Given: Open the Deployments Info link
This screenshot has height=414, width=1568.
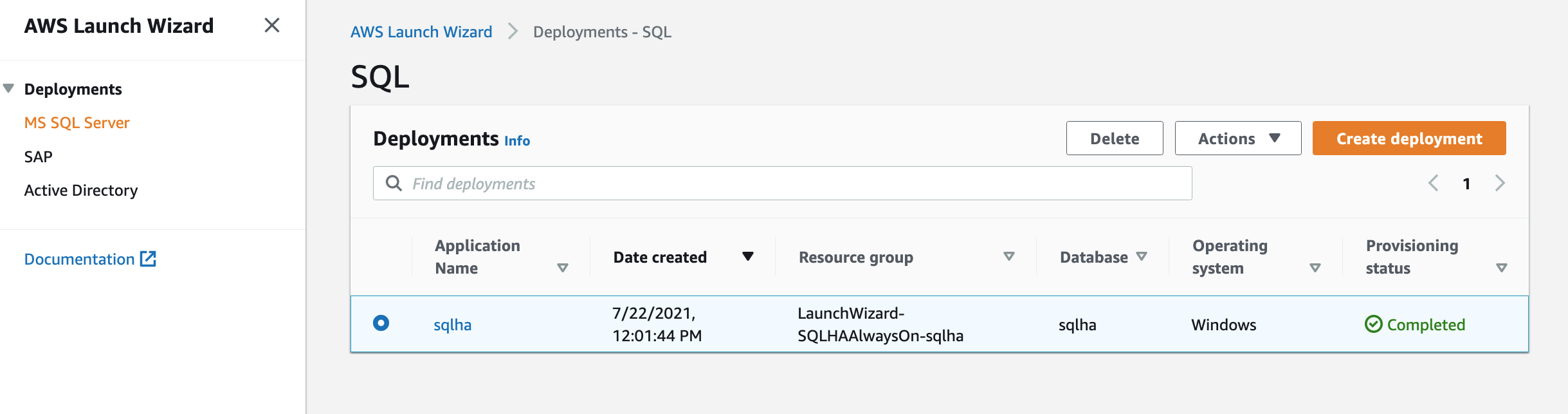Looking at the screenshot, I should point(517,141).
